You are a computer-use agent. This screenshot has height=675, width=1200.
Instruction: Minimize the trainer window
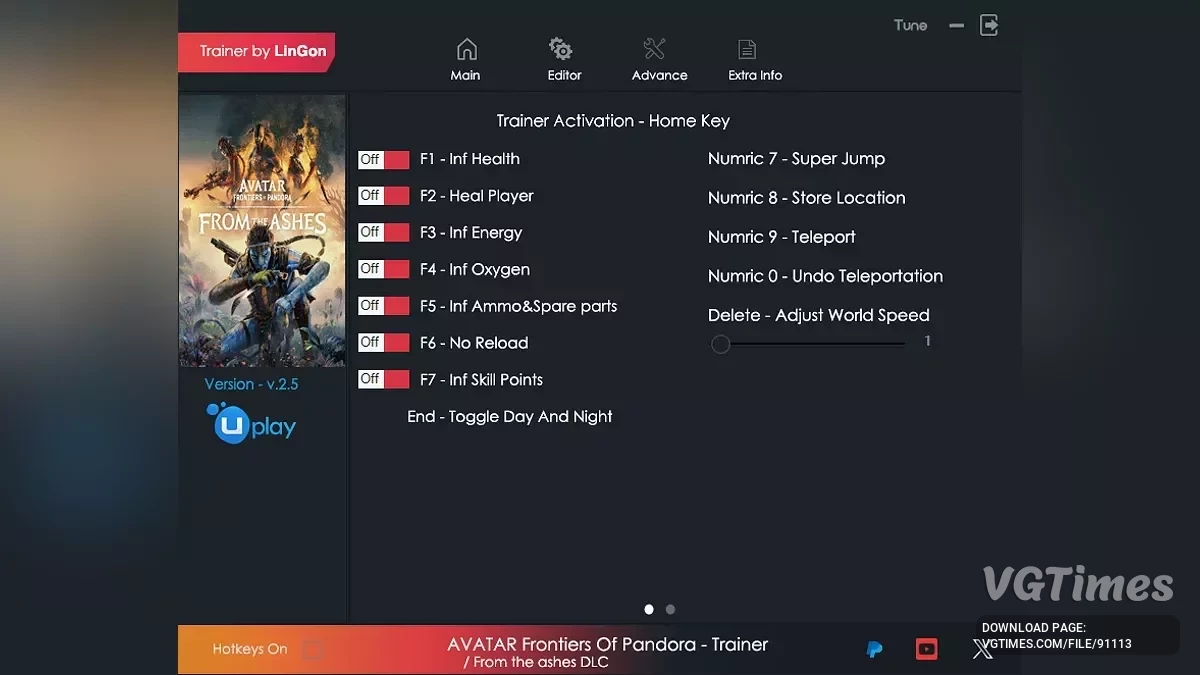click(957, 26)
